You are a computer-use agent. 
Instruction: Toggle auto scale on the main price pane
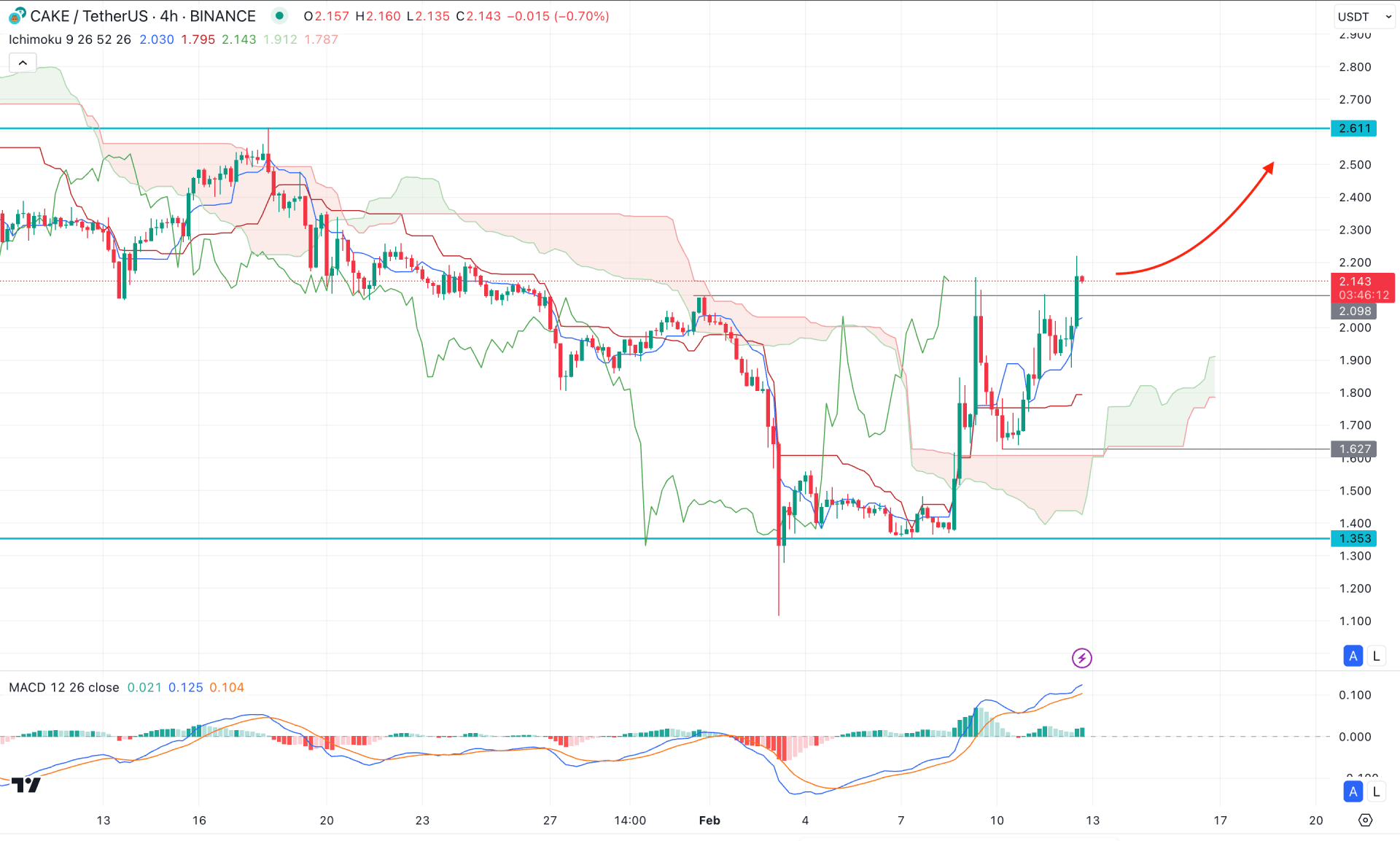coord(1353,656)
